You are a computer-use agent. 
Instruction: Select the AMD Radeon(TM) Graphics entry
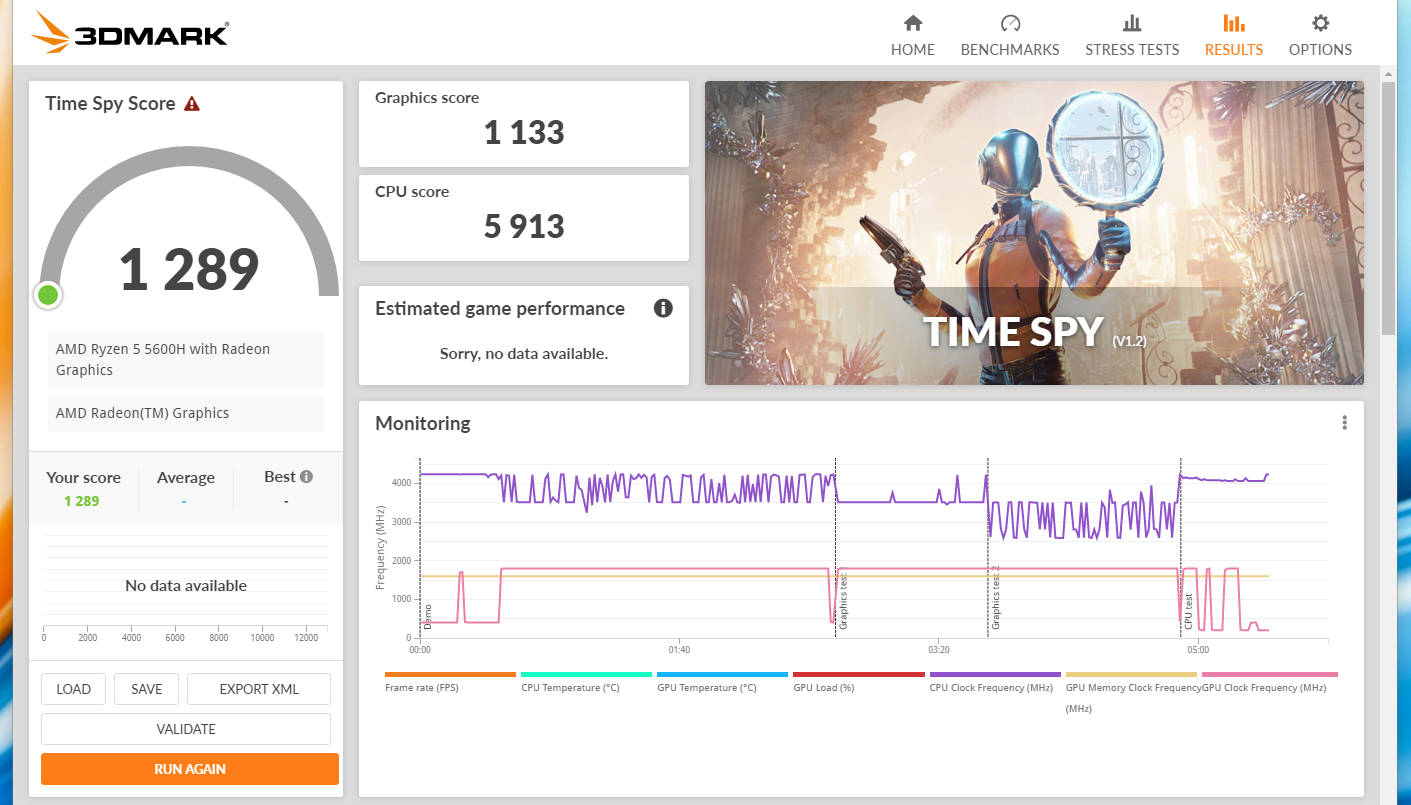pyautogui.click(x=186, y=413)
